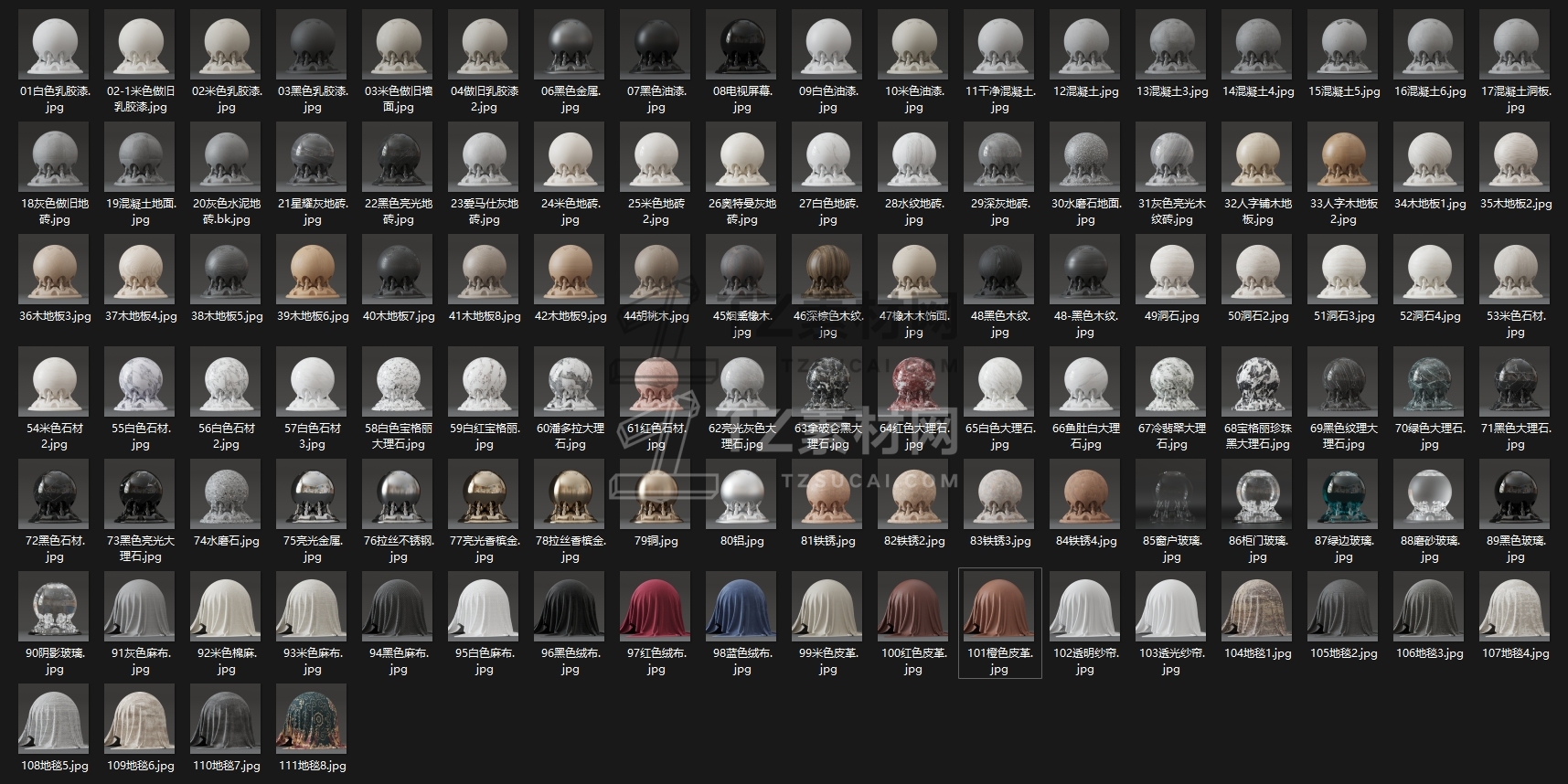The height and width of the screenshot is (784, 1568).
Task: Select the 77亮光香槟金.jpg thumbnail
Action: pyautogui.click(x=484, y=494)
